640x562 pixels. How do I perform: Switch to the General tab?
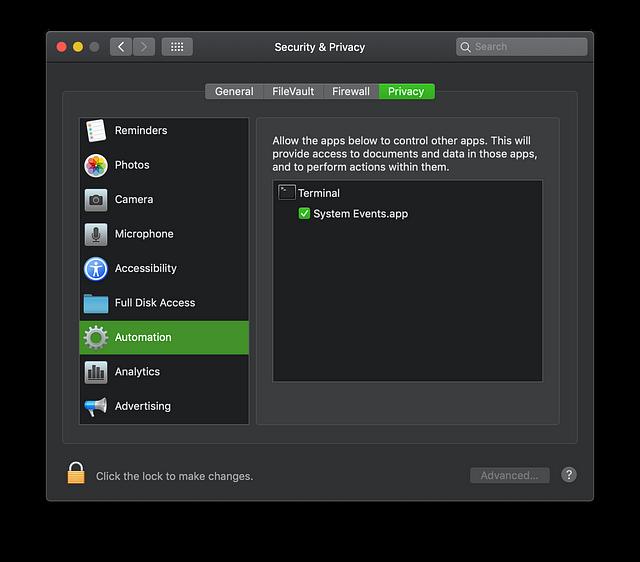[x=234, y=91]
